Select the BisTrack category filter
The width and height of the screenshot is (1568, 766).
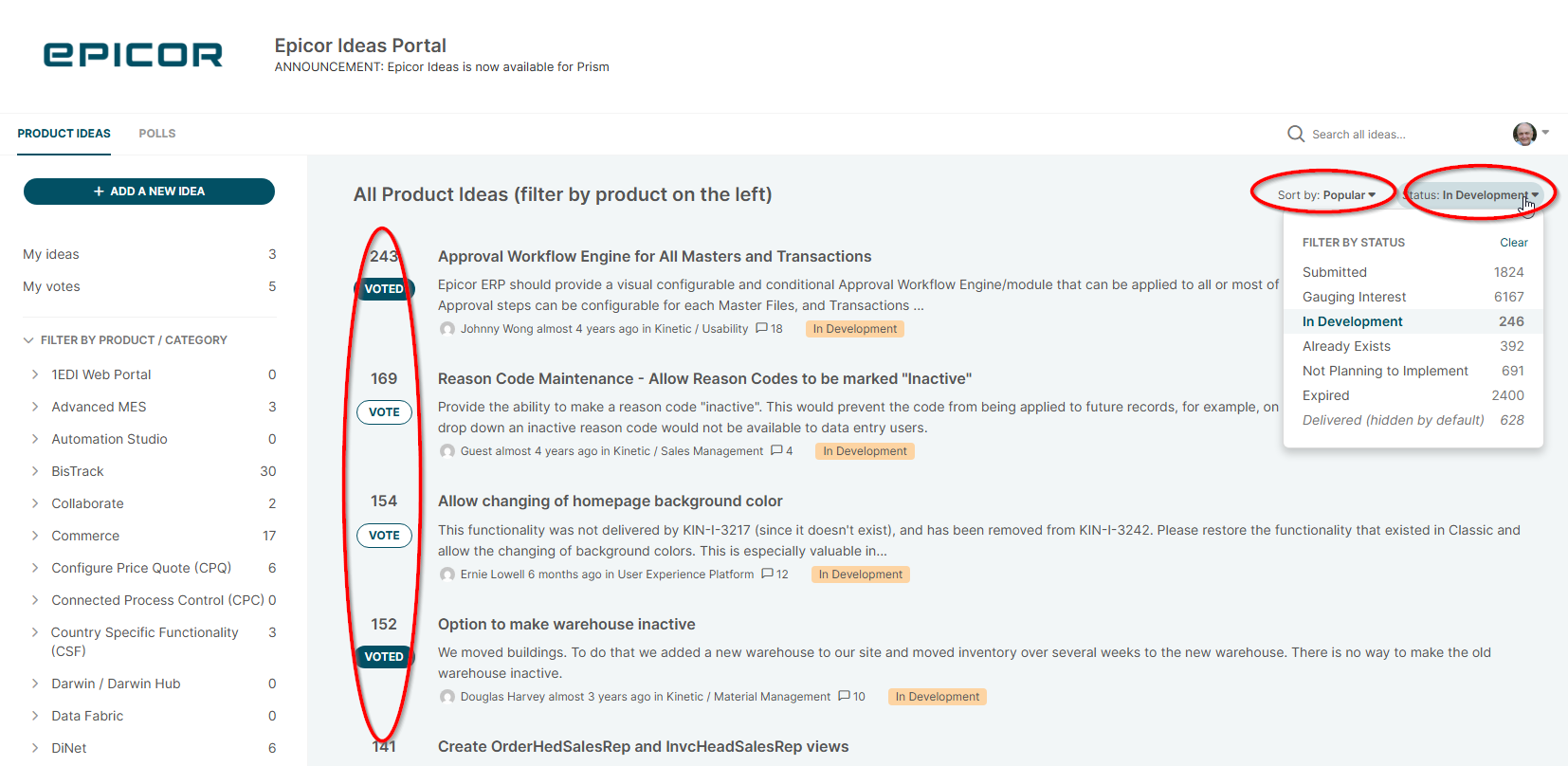[x=78, y=471]
